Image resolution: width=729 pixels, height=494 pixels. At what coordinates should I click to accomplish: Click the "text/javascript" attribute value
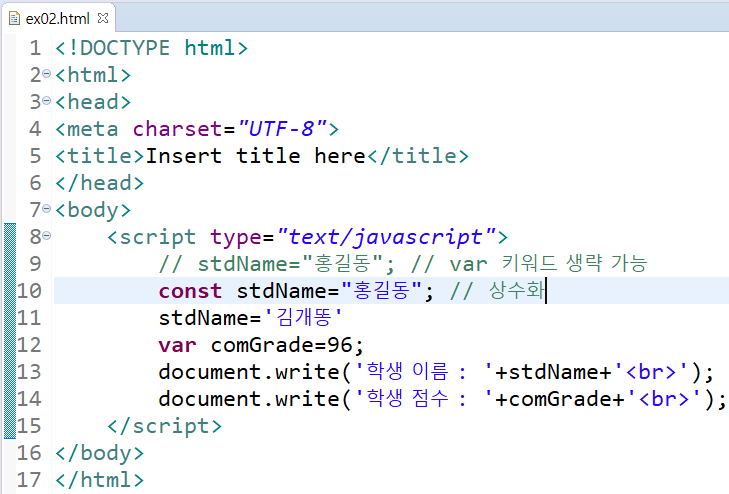click(387, 237)
